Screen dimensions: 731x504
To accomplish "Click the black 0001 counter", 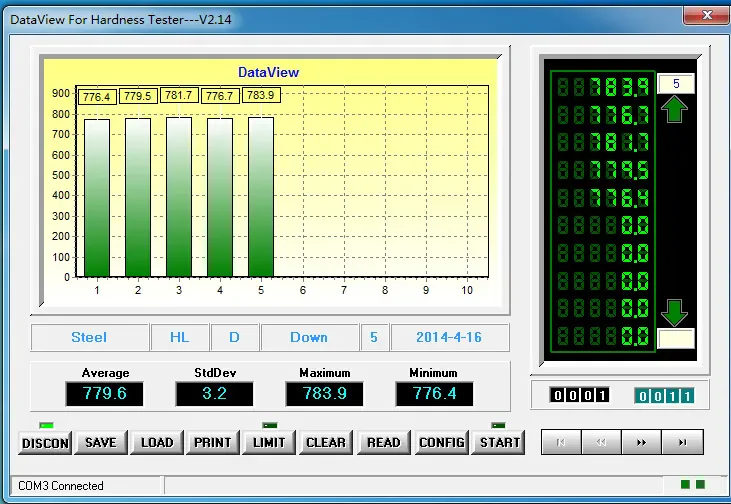I will tap(580, 395).
